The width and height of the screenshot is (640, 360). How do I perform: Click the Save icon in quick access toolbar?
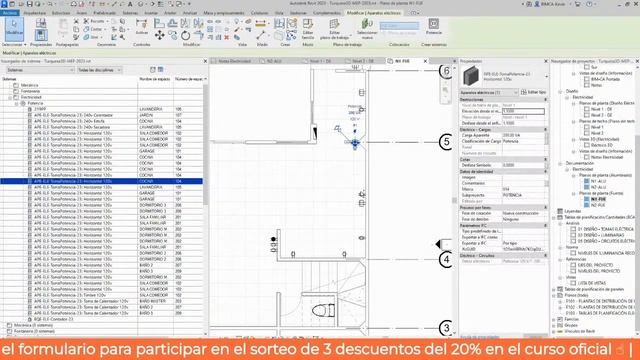[x=29, y=4]
